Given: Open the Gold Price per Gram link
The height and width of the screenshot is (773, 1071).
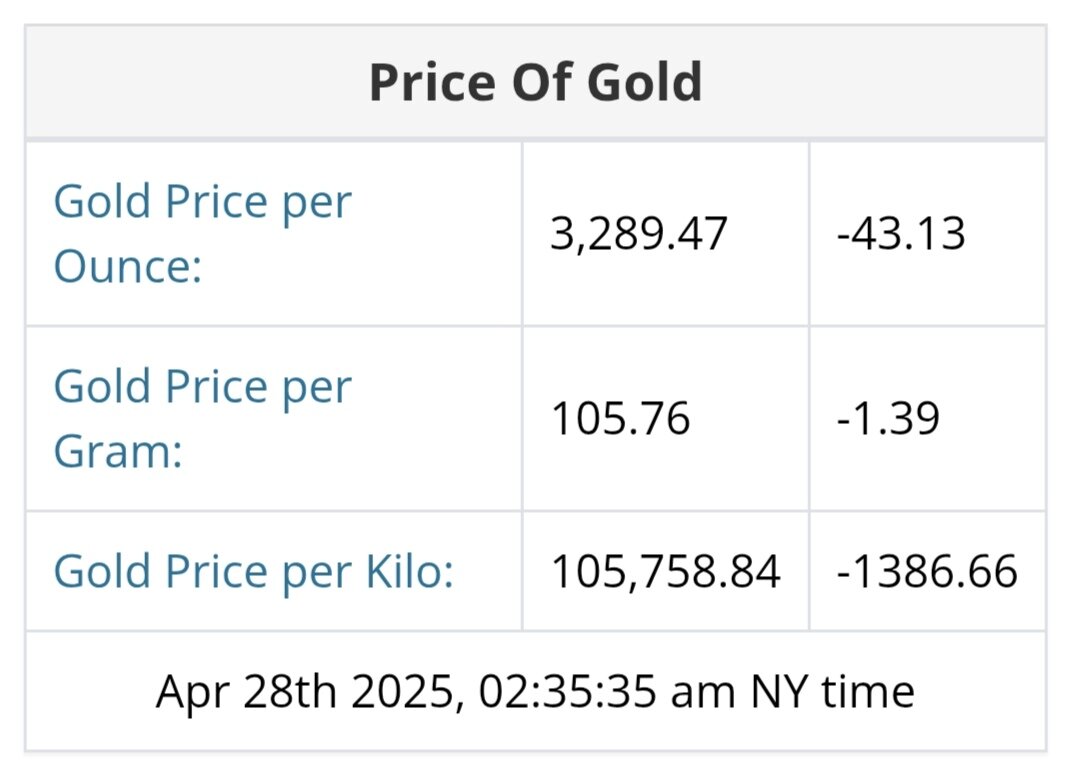Looking at the screenshot, I should pos(202,418).
